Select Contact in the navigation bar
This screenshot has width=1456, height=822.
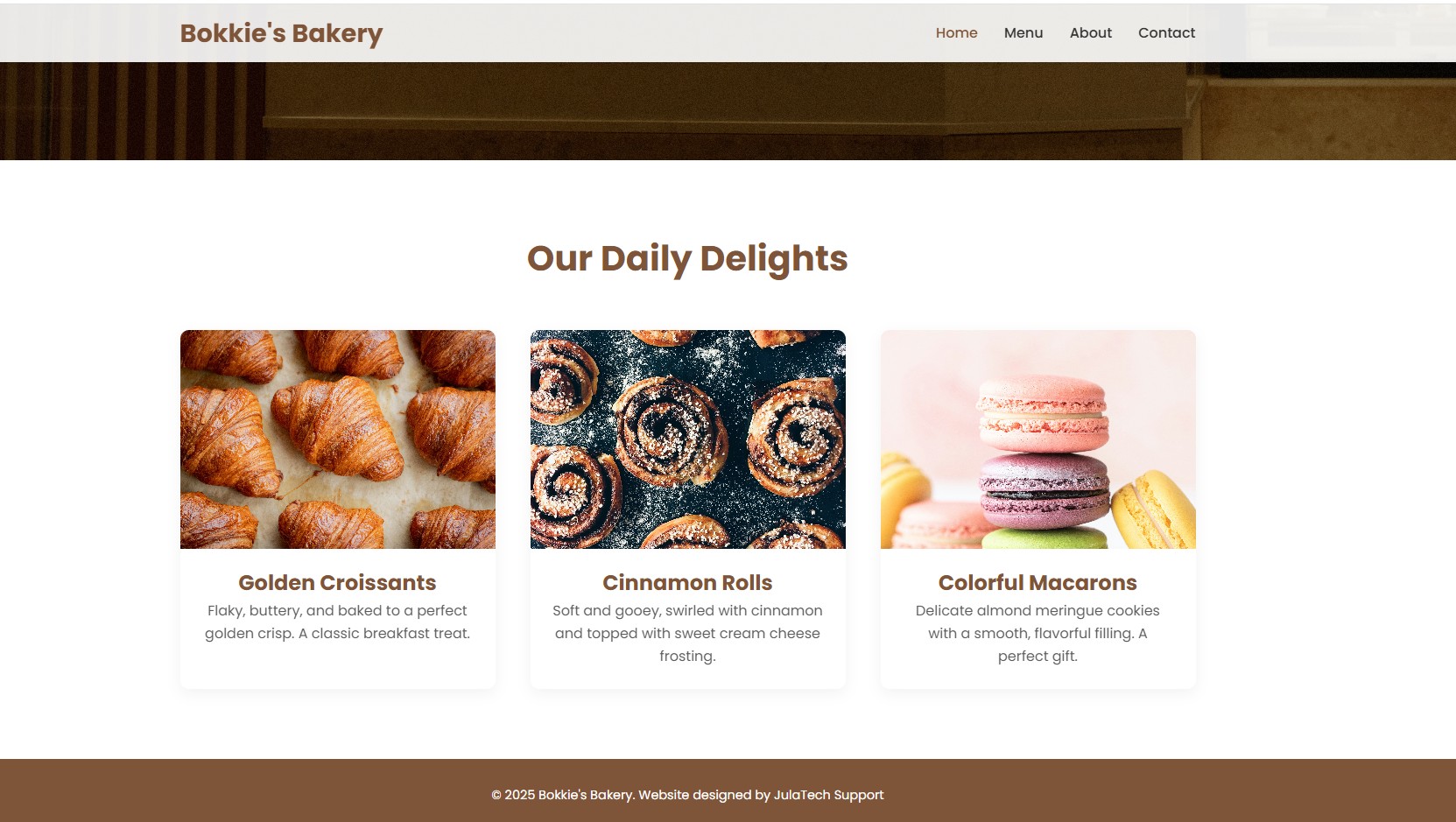pos(1166,32)
